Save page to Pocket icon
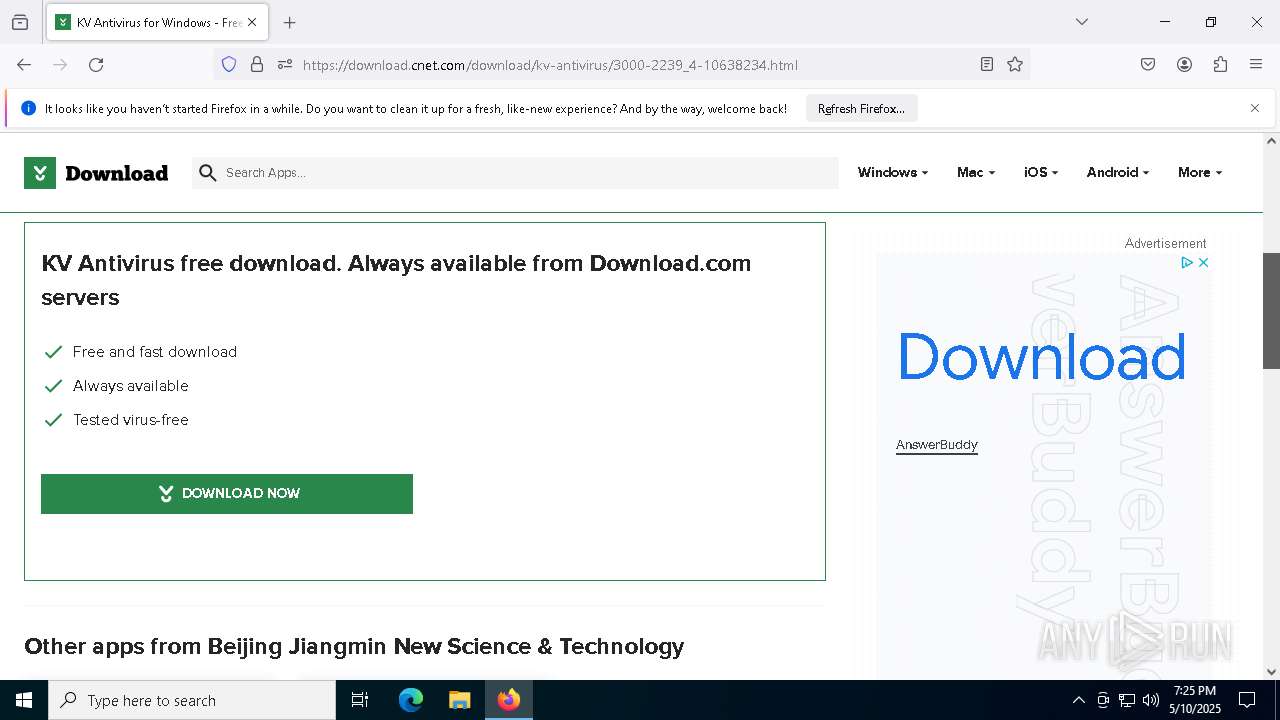The height and width of the screenshot is (720, 1280). (x=1148, y=65)
